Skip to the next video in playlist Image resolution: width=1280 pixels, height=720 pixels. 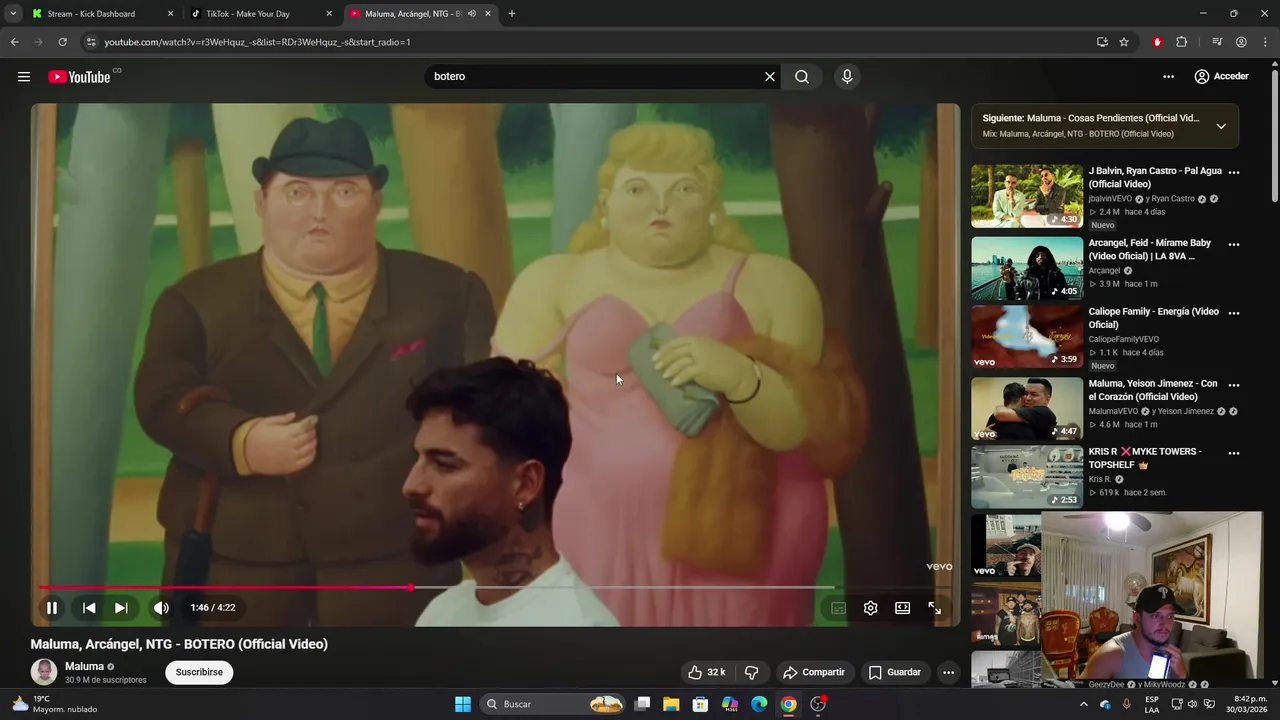121,608
